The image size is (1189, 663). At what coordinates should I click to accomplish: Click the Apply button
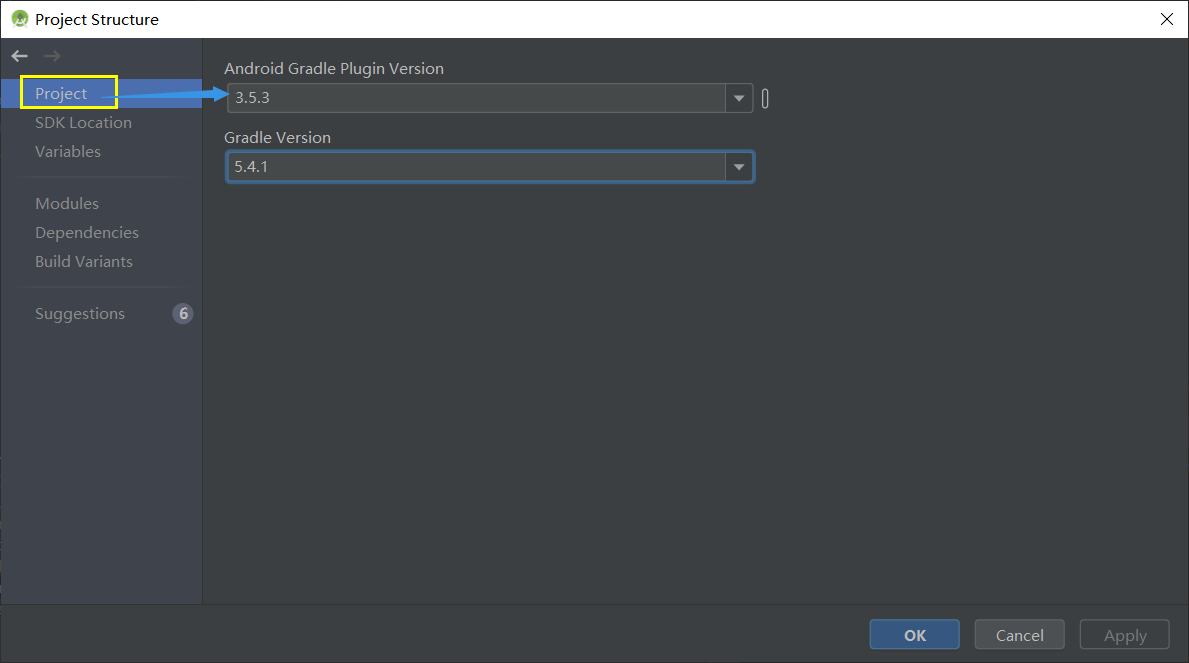[x=1123, y=634]
